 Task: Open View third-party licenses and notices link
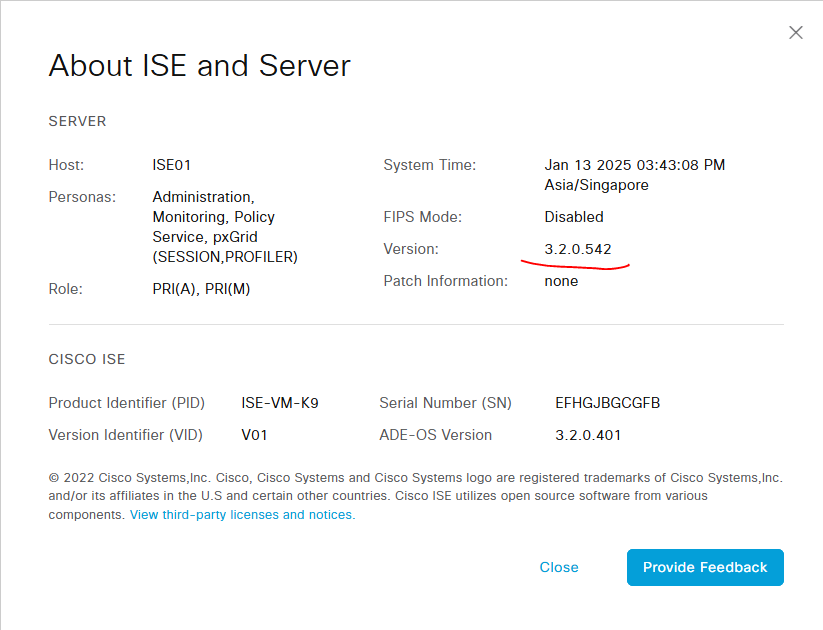(242, 514)
